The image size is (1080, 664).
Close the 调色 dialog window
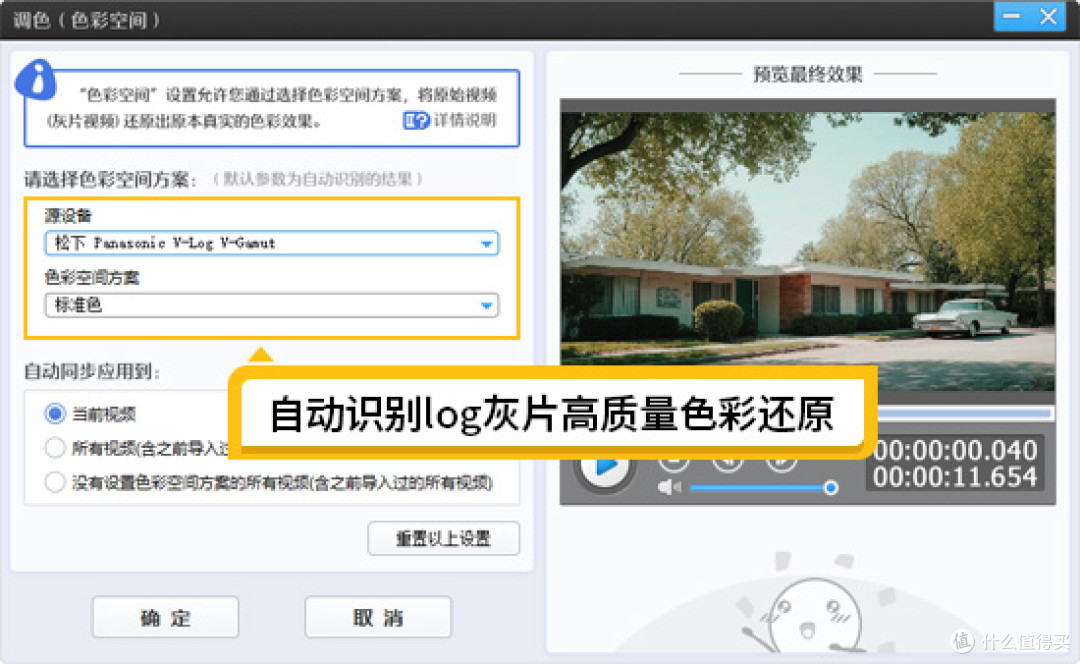1048,16
